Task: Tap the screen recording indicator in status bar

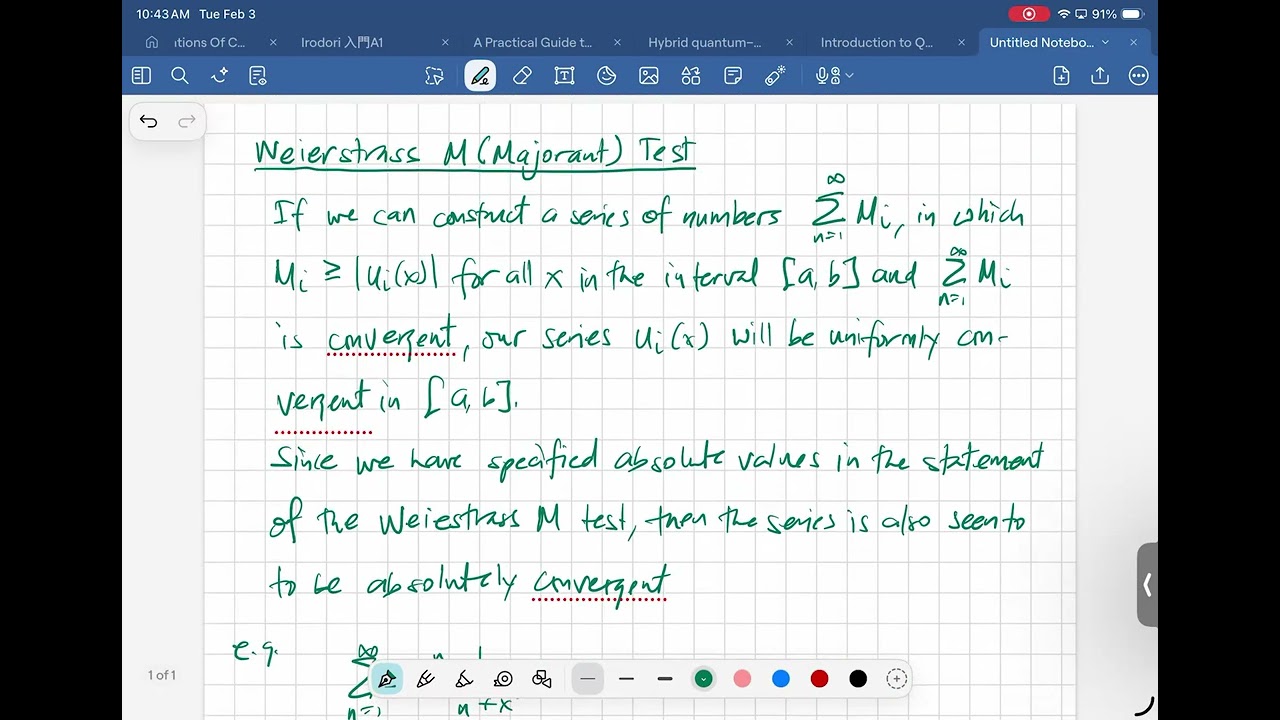Action: [x=1029, y=14]
